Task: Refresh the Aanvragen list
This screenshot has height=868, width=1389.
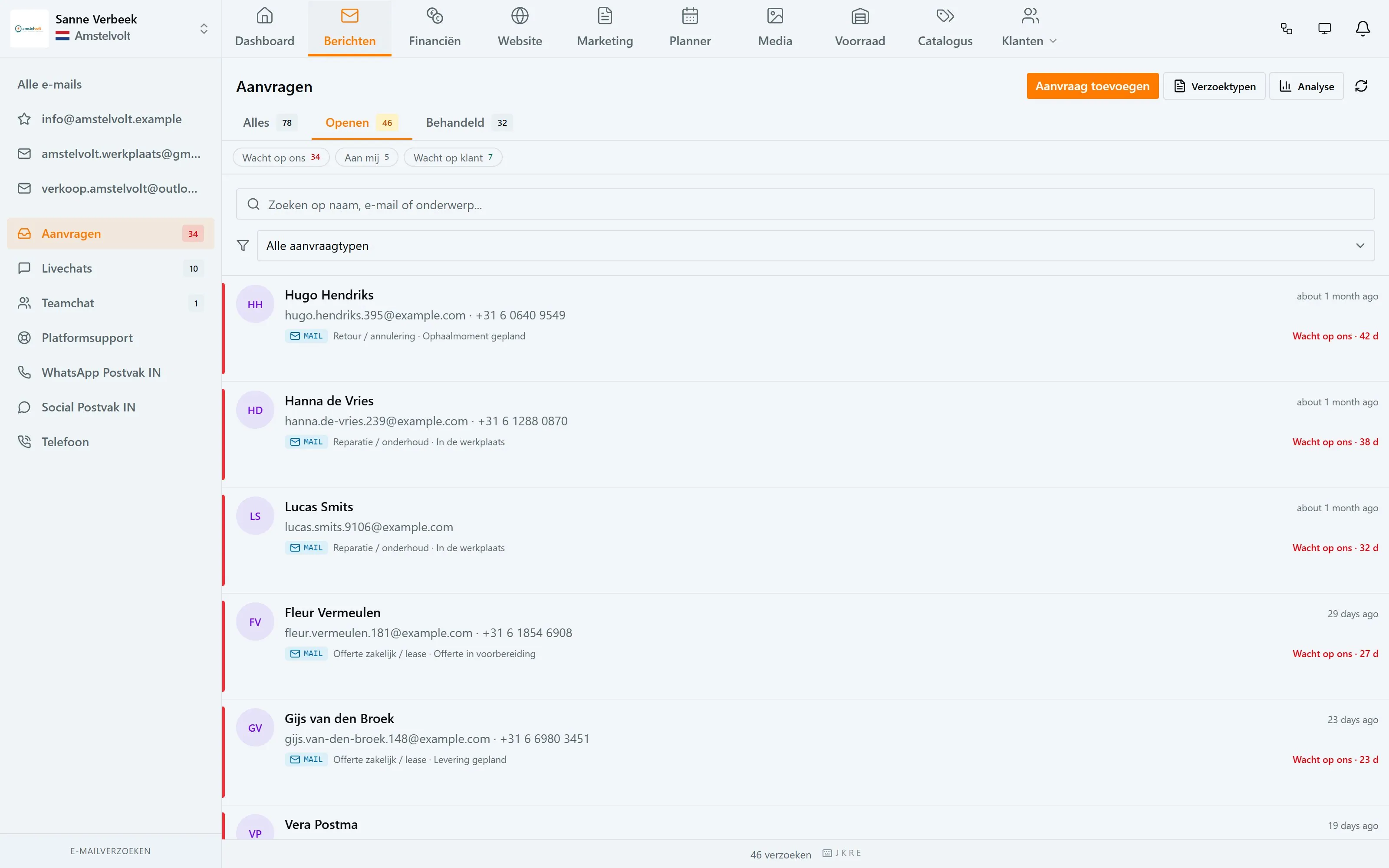Action: [1362, 86]
